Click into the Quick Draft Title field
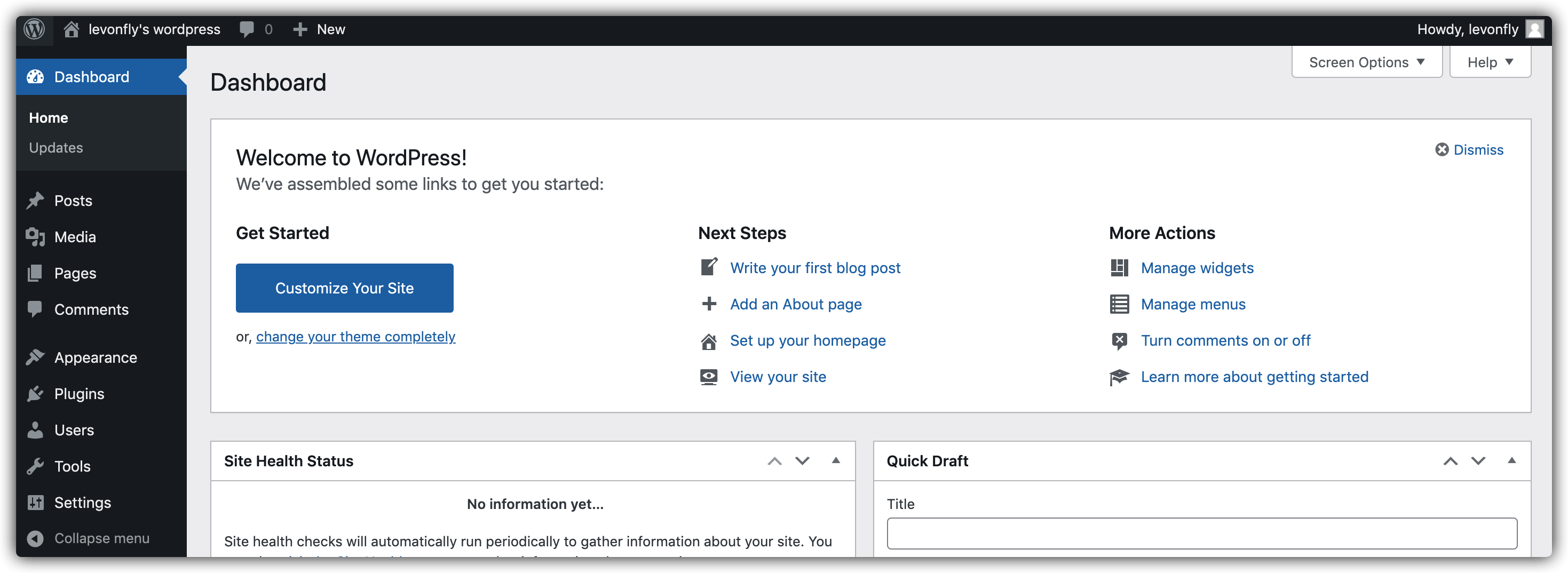The width and height of the screenshot is (1568, 573). pos(1201,534)
